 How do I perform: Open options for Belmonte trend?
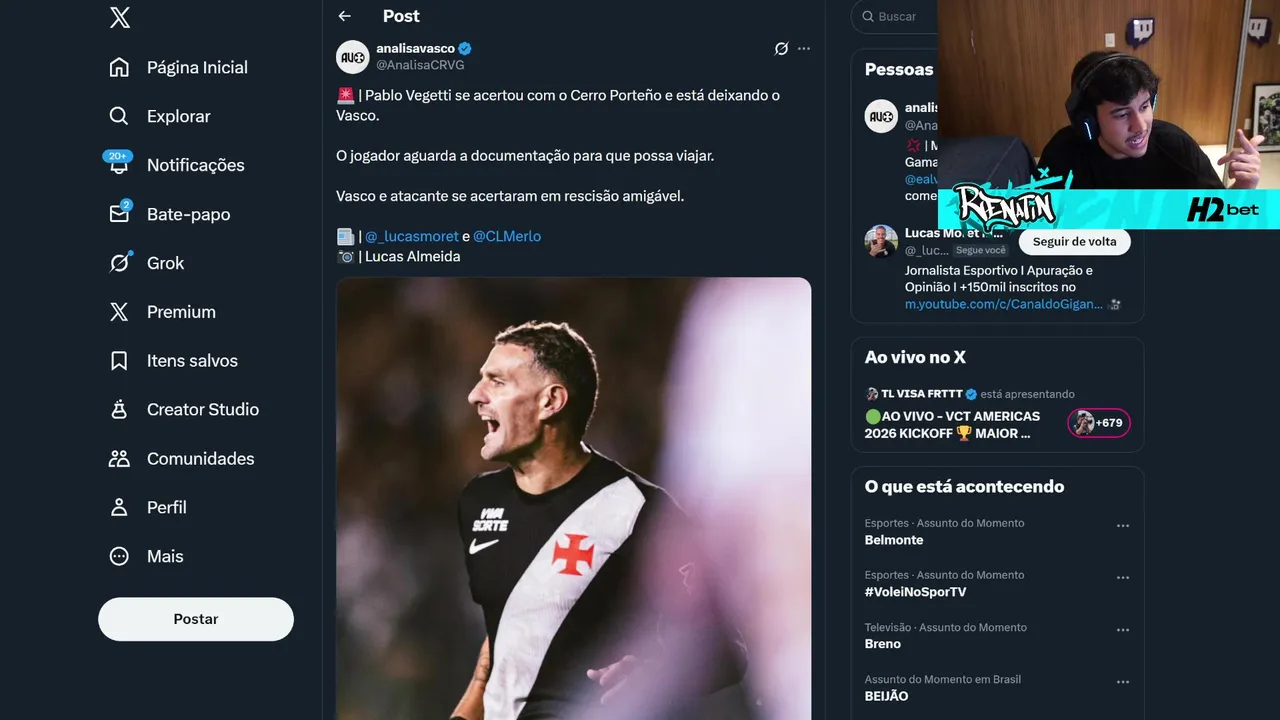pos(1123,526)
